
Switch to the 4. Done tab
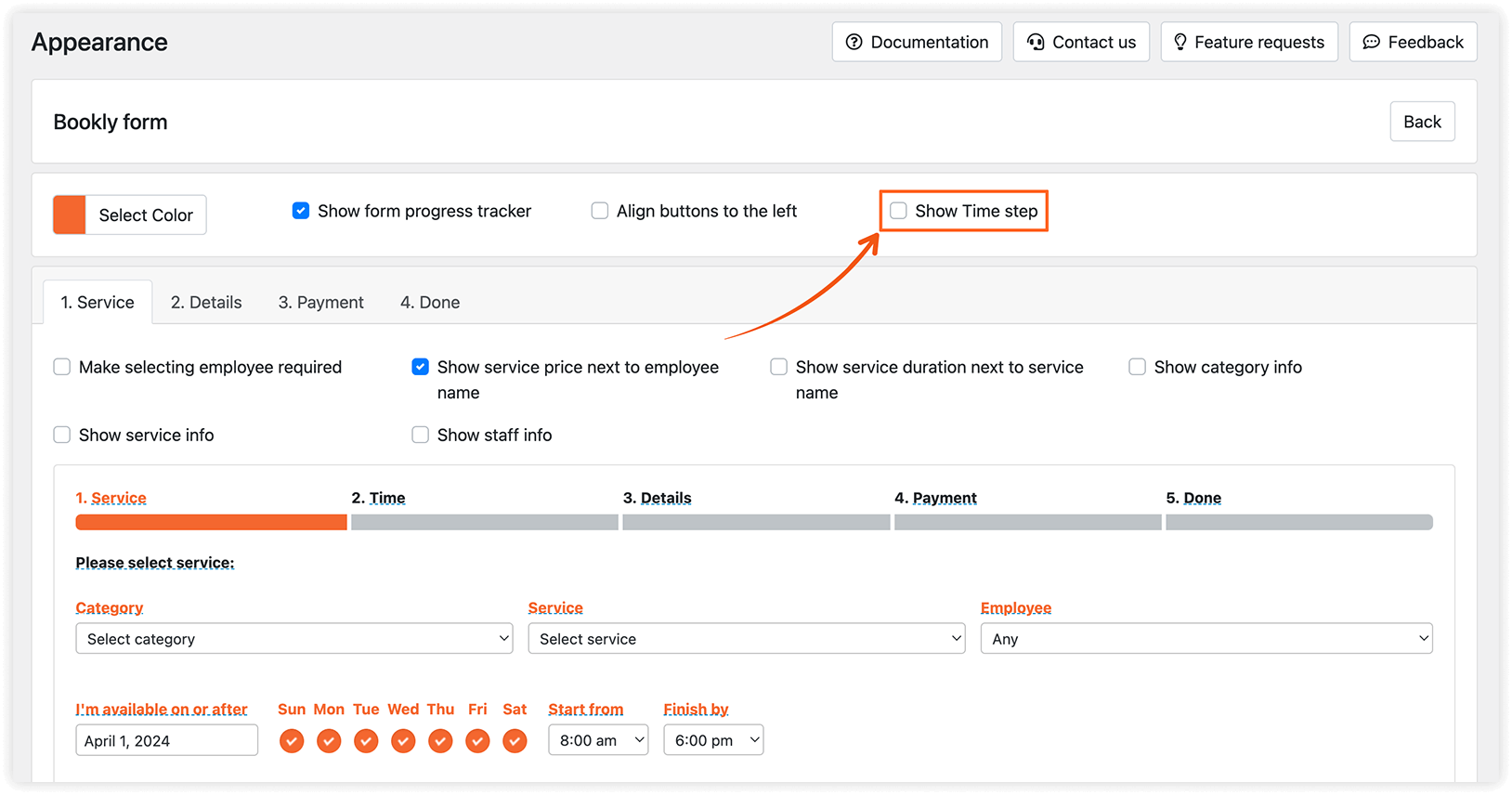430,303
